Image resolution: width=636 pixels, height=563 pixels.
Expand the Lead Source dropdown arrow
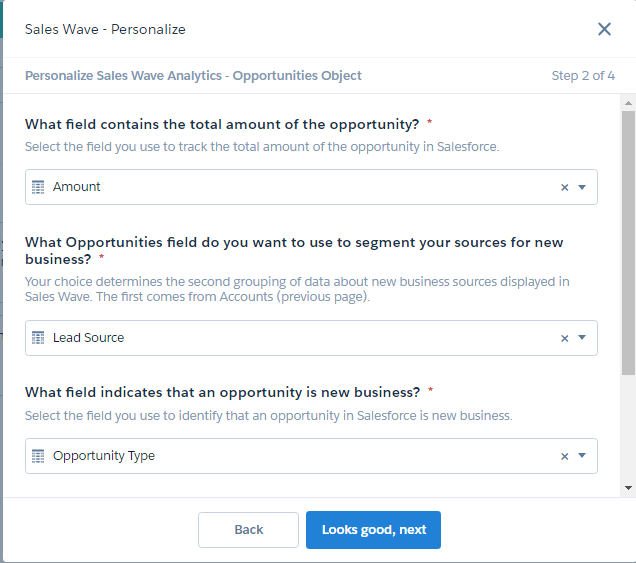(x=582, y=337)
